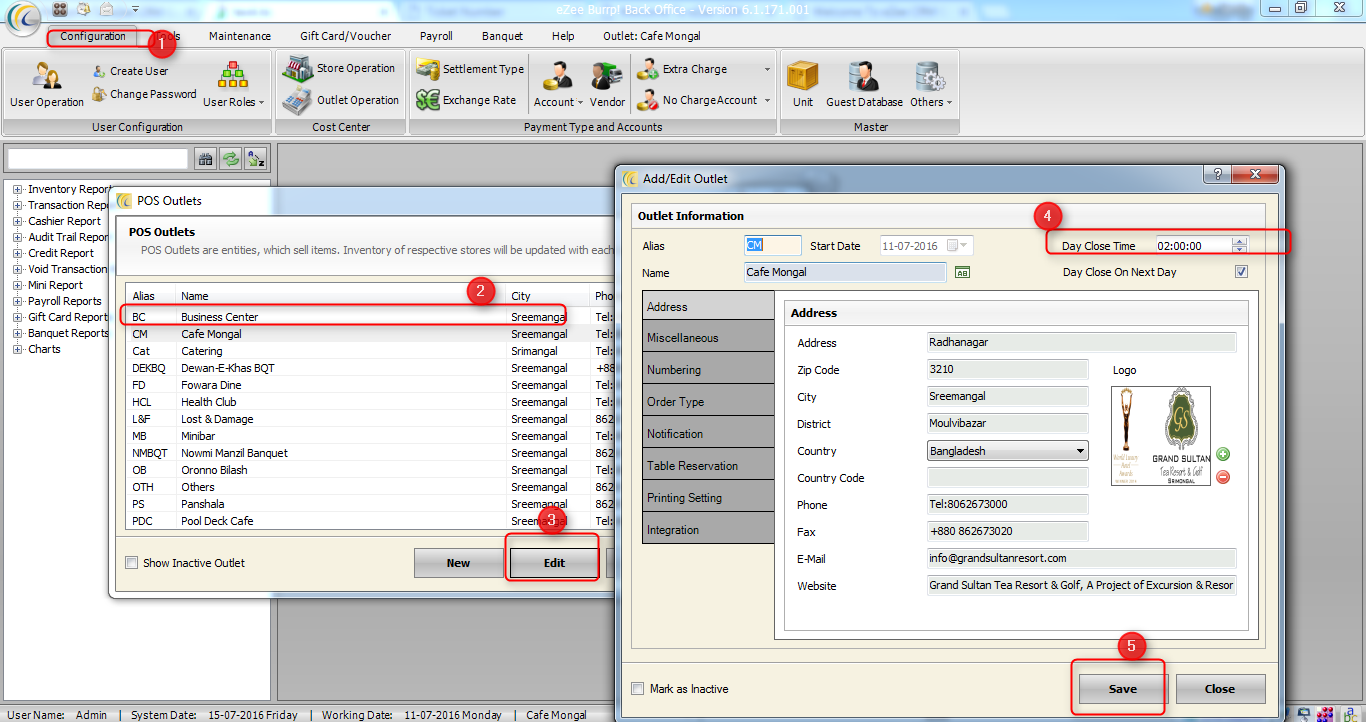The image size is (1366, 722).
Task: Open the Store Operation tool
Action: point(338,69)
